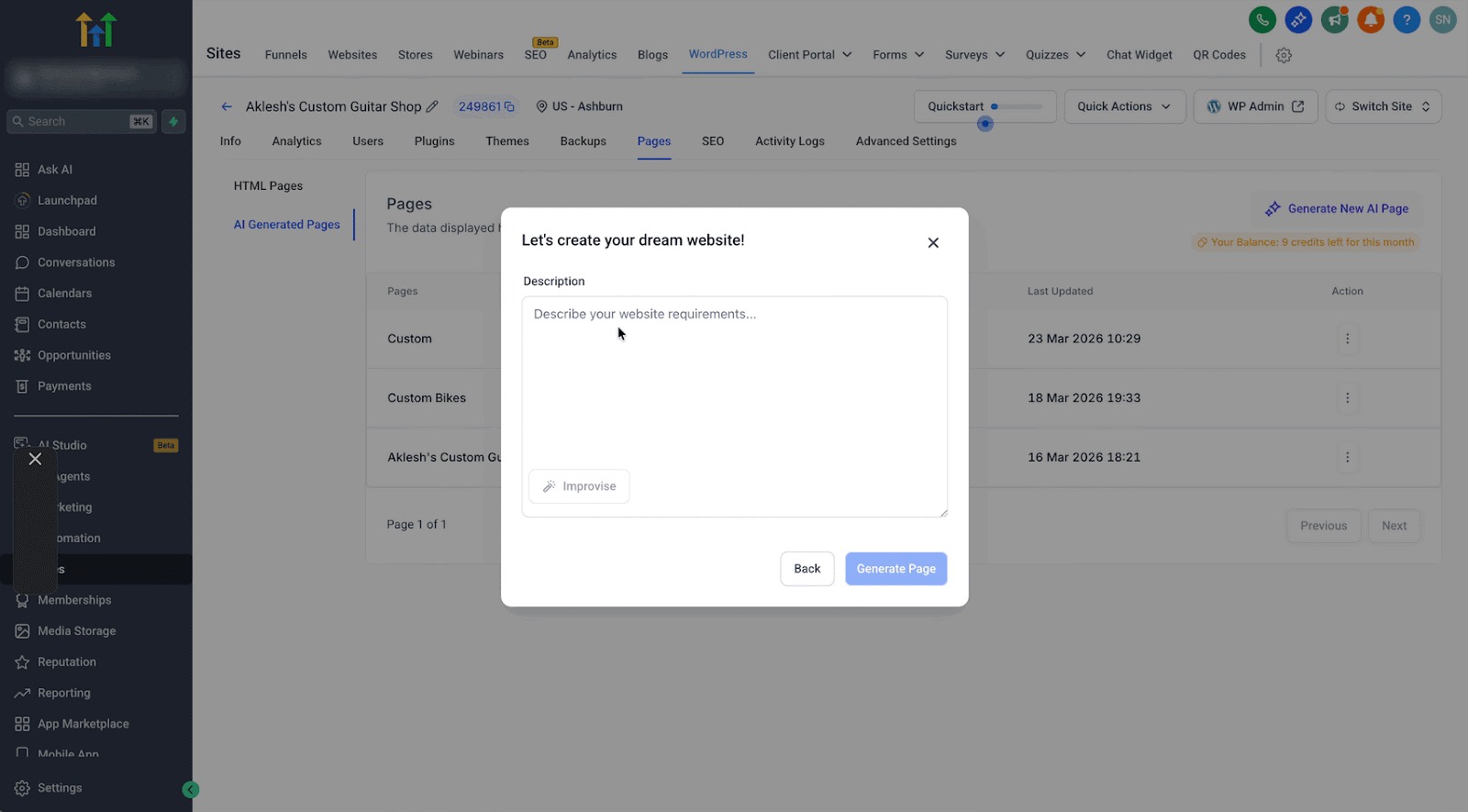This screenshot has width=1468, height=812.
Task: Expand the Client Portal dropdown
Action: coord(810,55)
